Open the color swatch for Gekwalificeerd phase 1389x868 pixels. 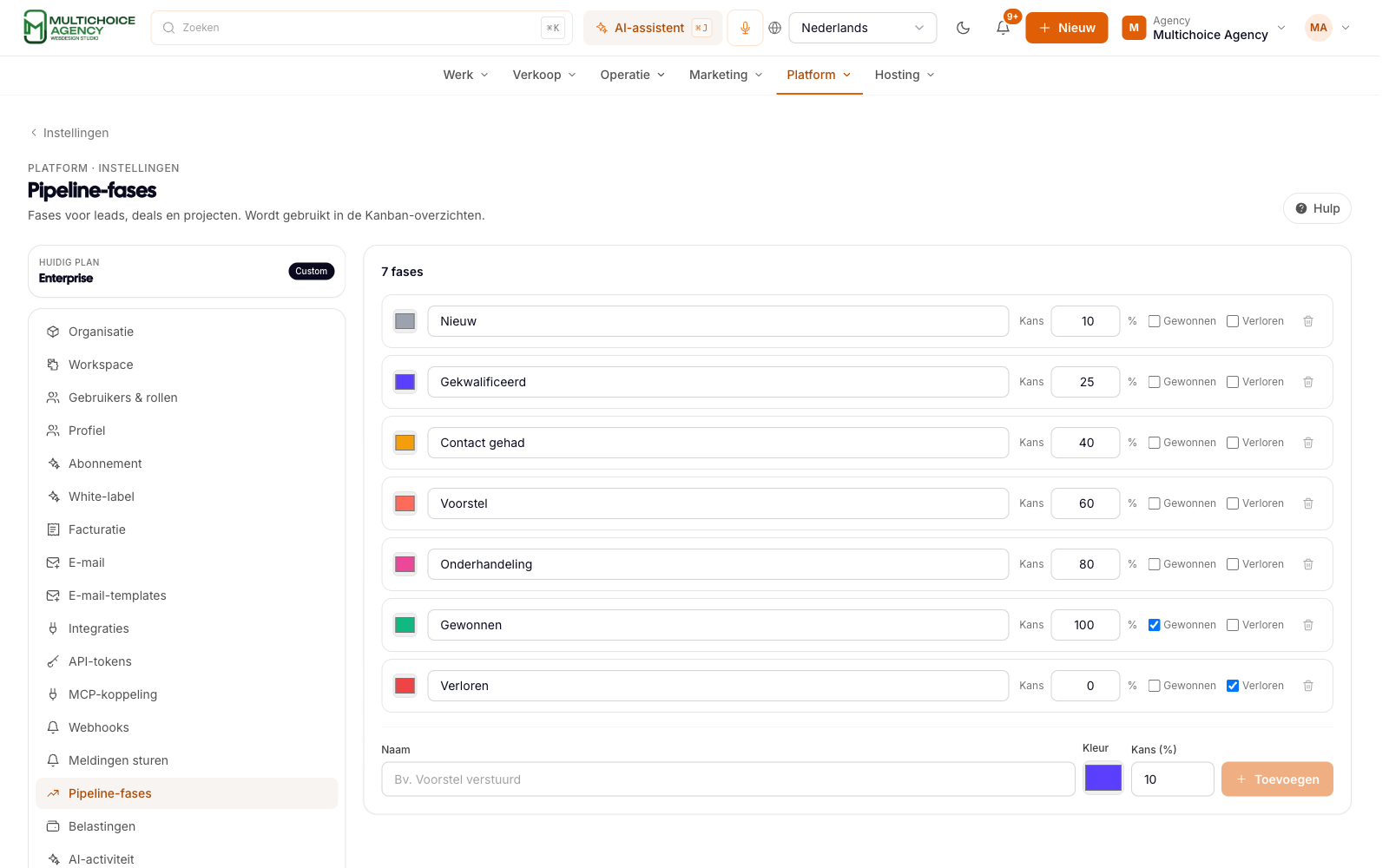(x=405, y=382)
